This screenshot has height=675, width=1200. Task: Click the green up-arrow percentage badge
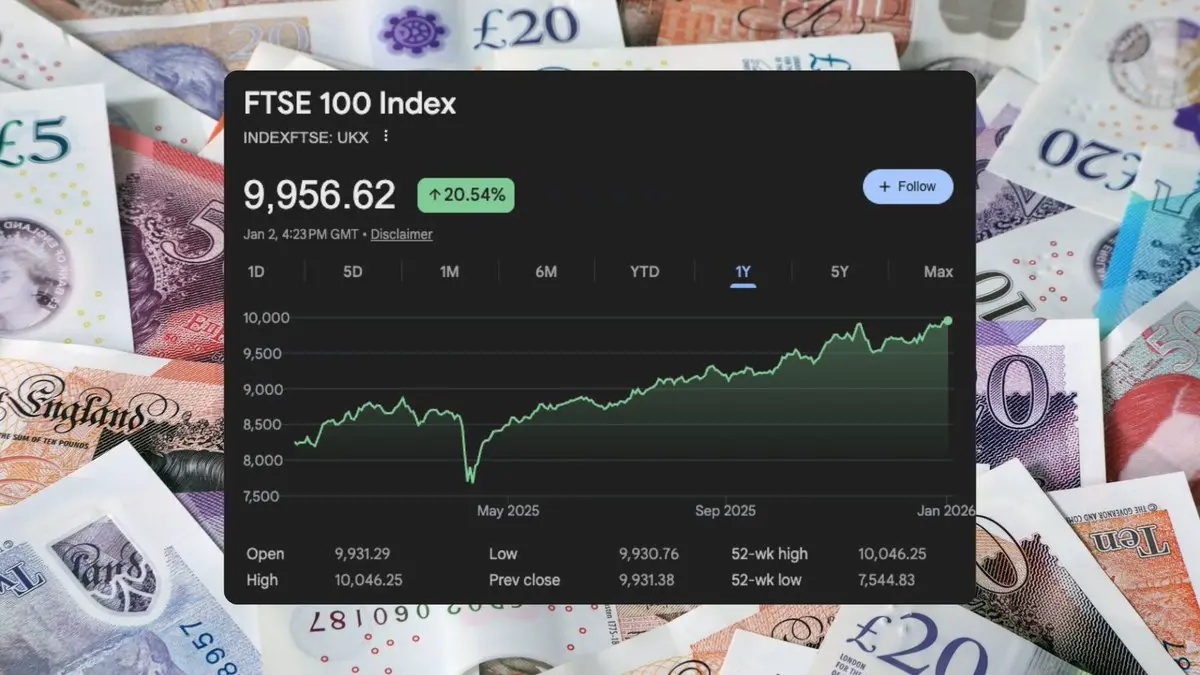click(466, 195)
